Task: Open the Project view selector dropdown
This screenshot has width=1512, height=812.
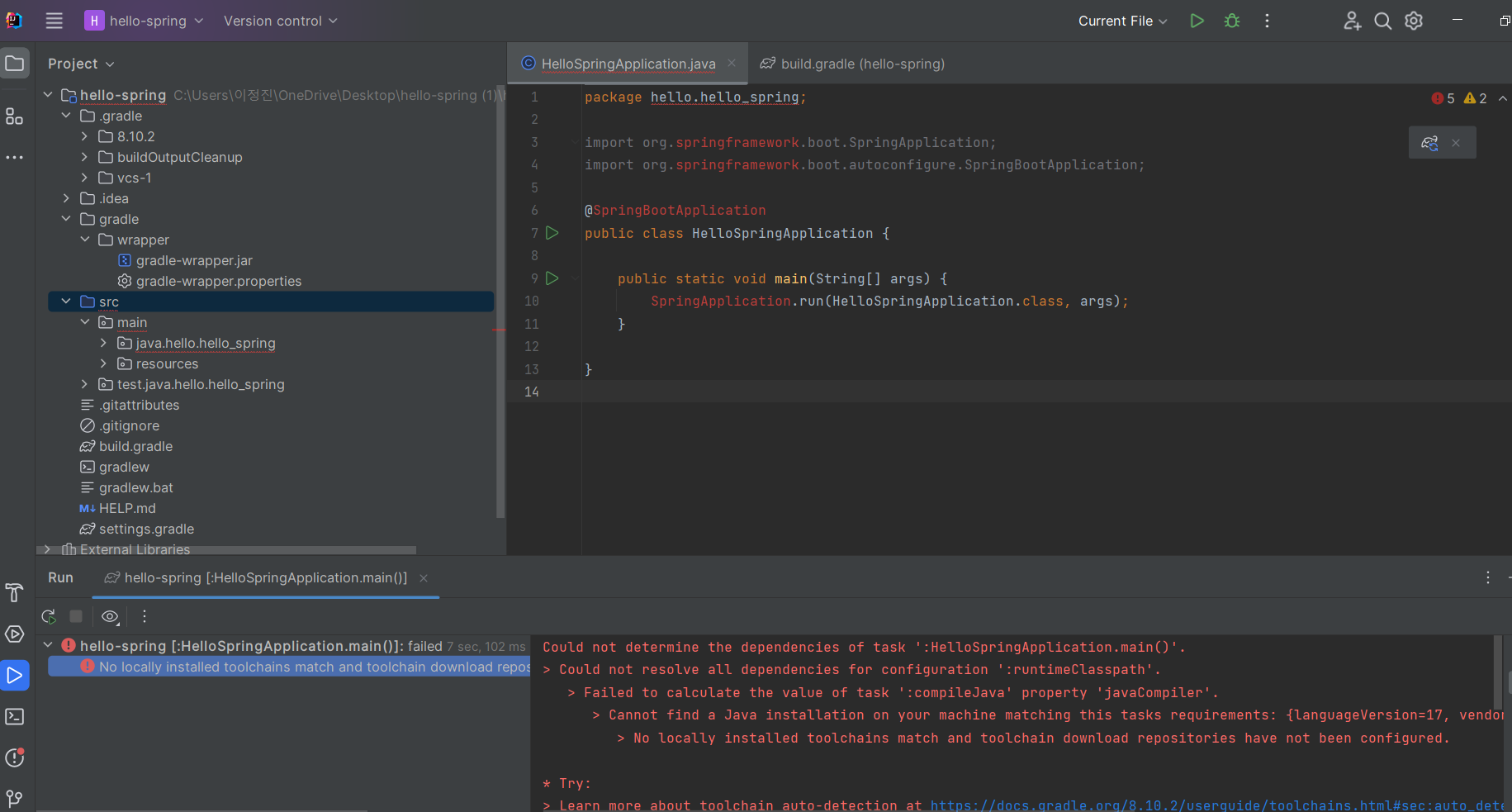Action: coord(81,64)
